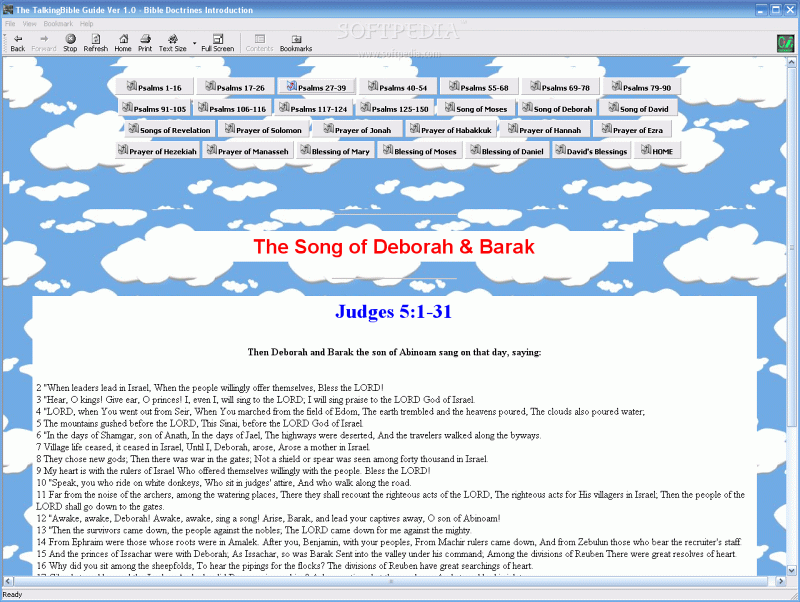Open Prayer of Manasseh button
The width and height of the screenshot is (800, 602).
click(x=248, y=151)
